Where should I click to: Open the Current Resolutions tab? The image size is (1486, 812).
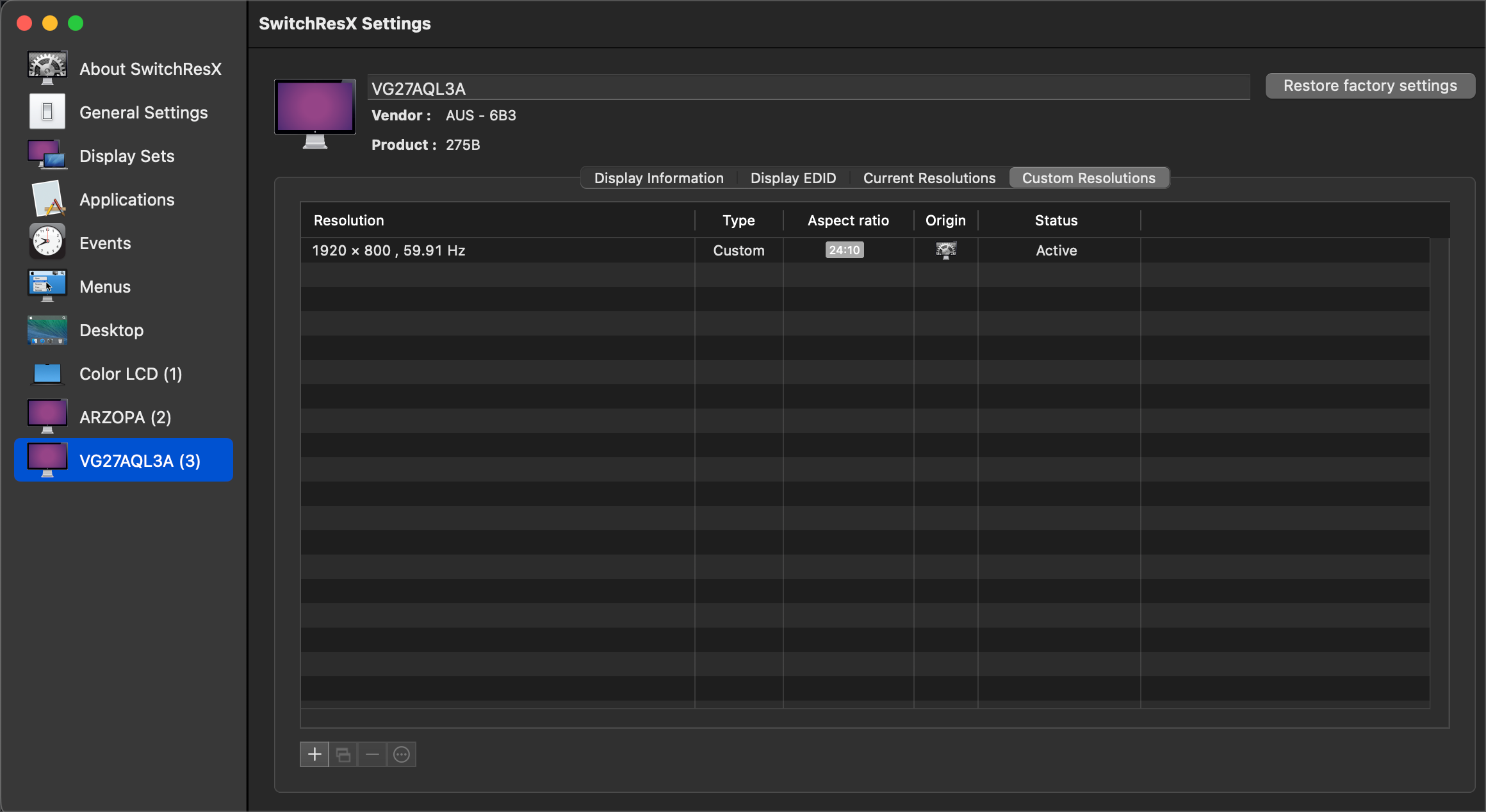929,178
